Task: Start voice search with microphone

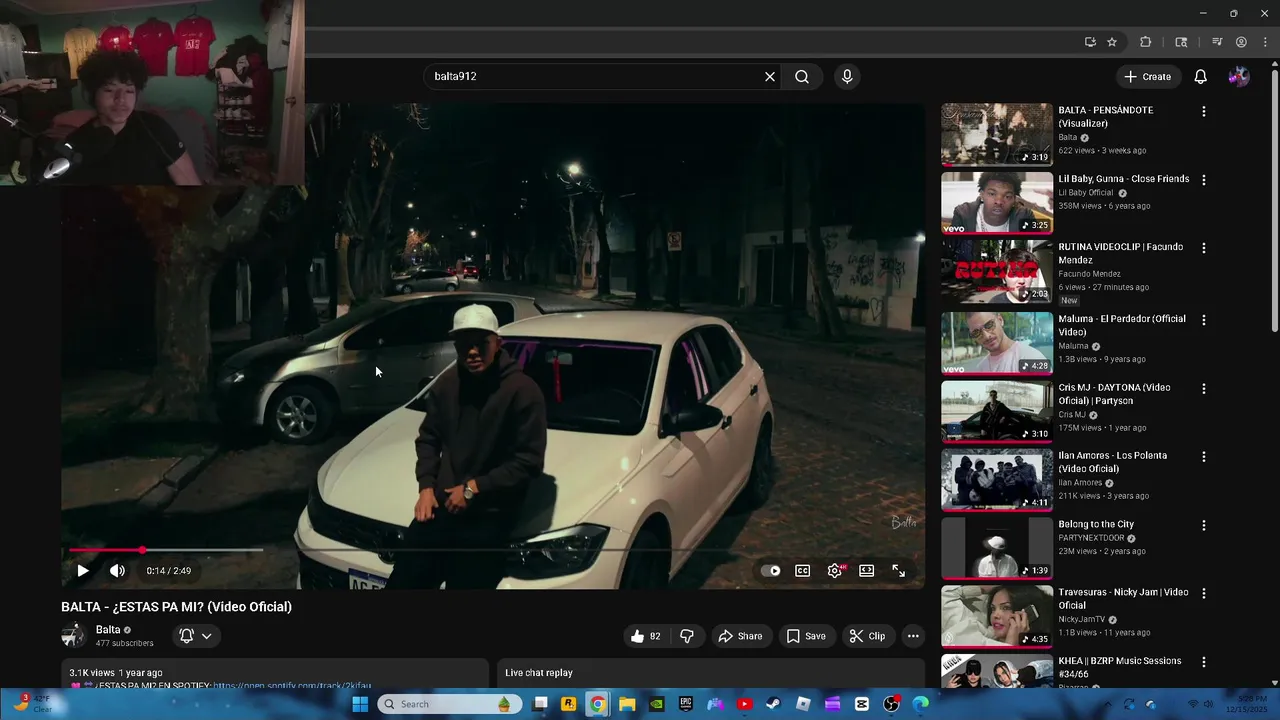Action: click(x=847, y=77)
